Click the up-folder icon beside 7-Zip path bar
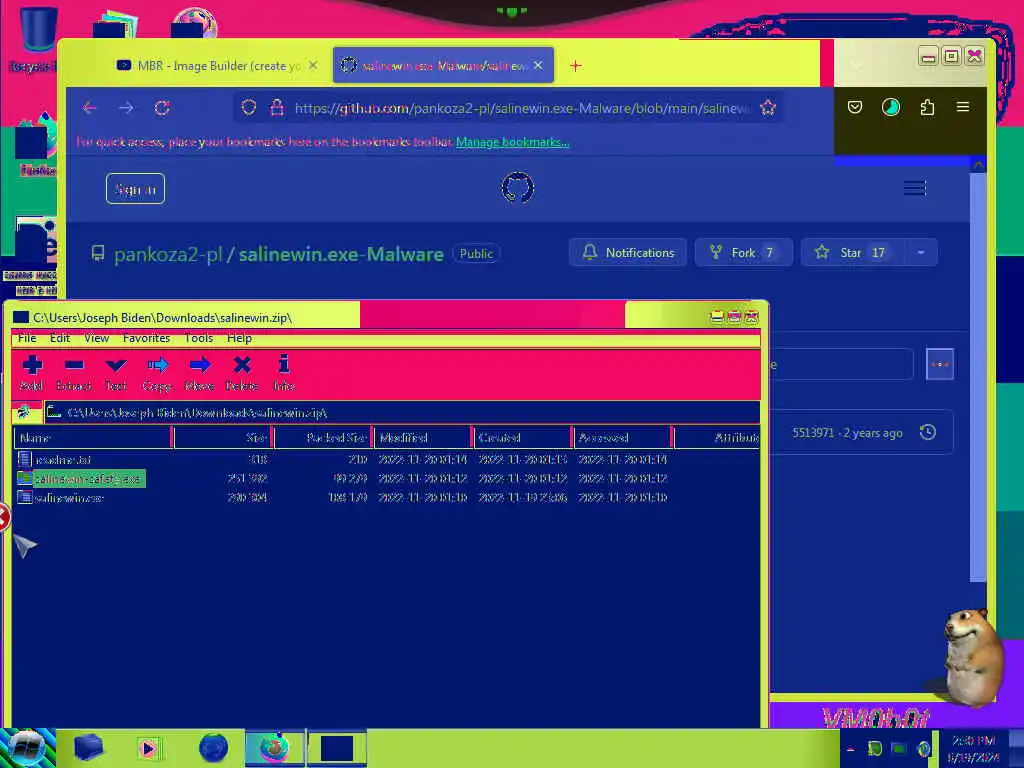 pyautogui.click(x=25, y=412)
